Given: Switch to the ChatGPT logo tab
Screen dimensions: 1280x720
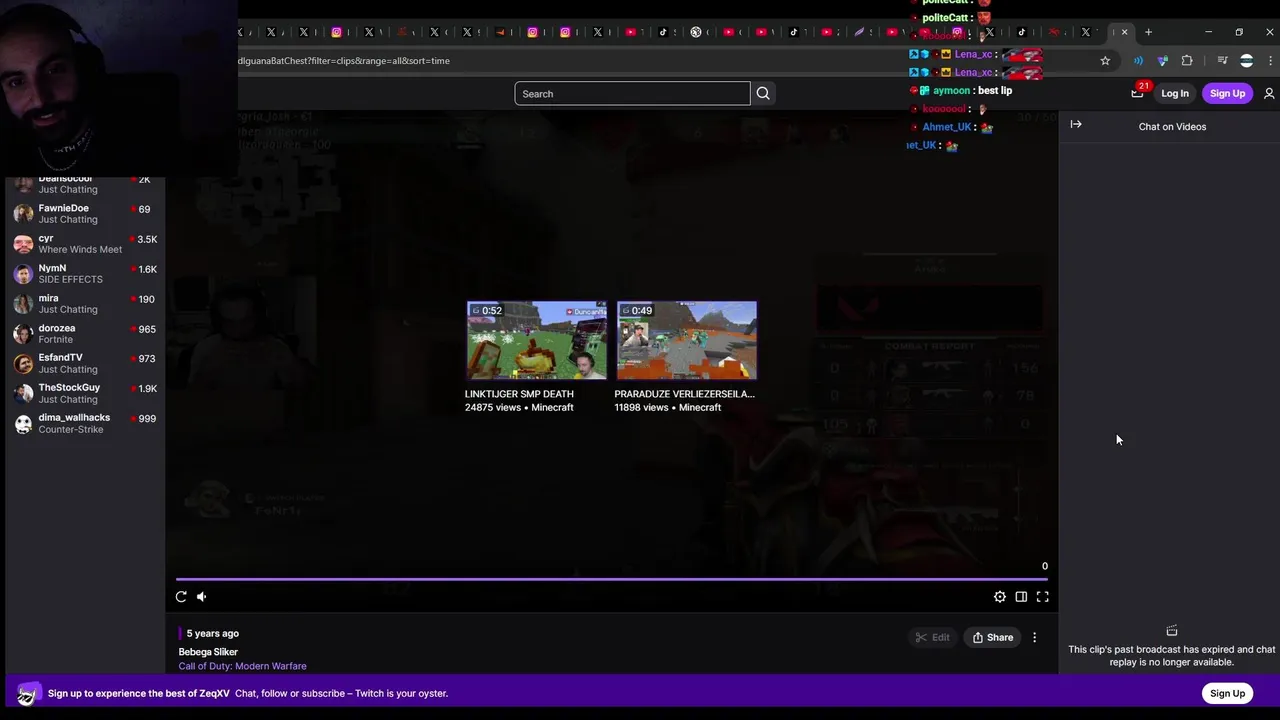Looking at the screenshot, I should click(696, 32).
